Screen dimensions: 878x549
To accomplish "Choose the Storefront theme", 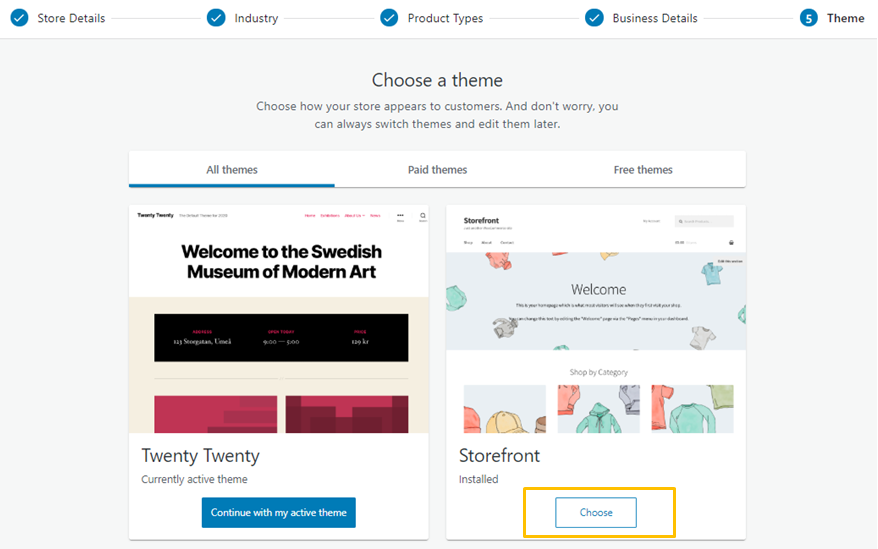I will [596, 513].
